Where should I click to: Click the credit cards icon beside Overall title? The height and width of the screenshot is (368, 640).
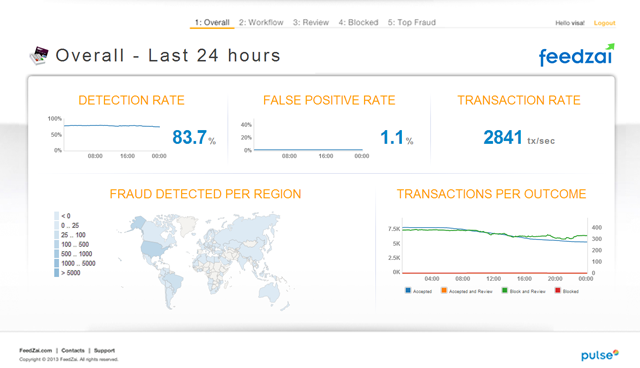39,55
